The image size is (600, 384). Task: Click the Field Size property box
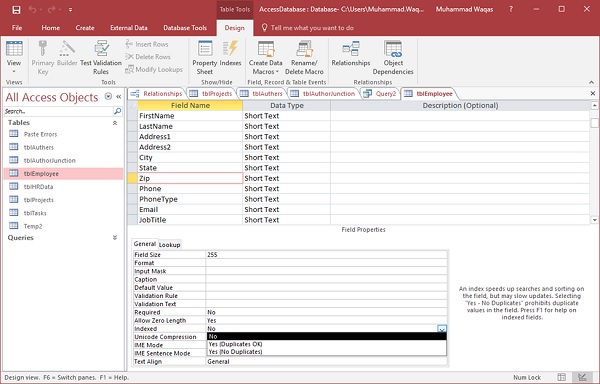[x=326, y=255]
